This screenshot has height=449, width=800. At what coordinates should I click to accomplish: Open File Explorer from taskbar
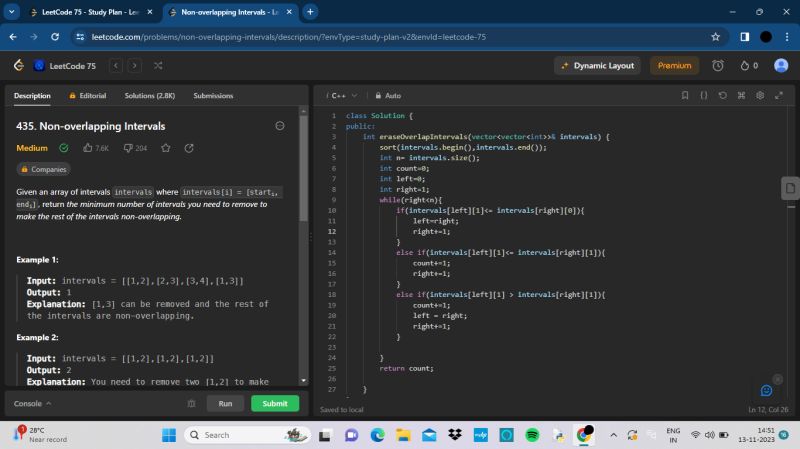(x=403, y=435)
